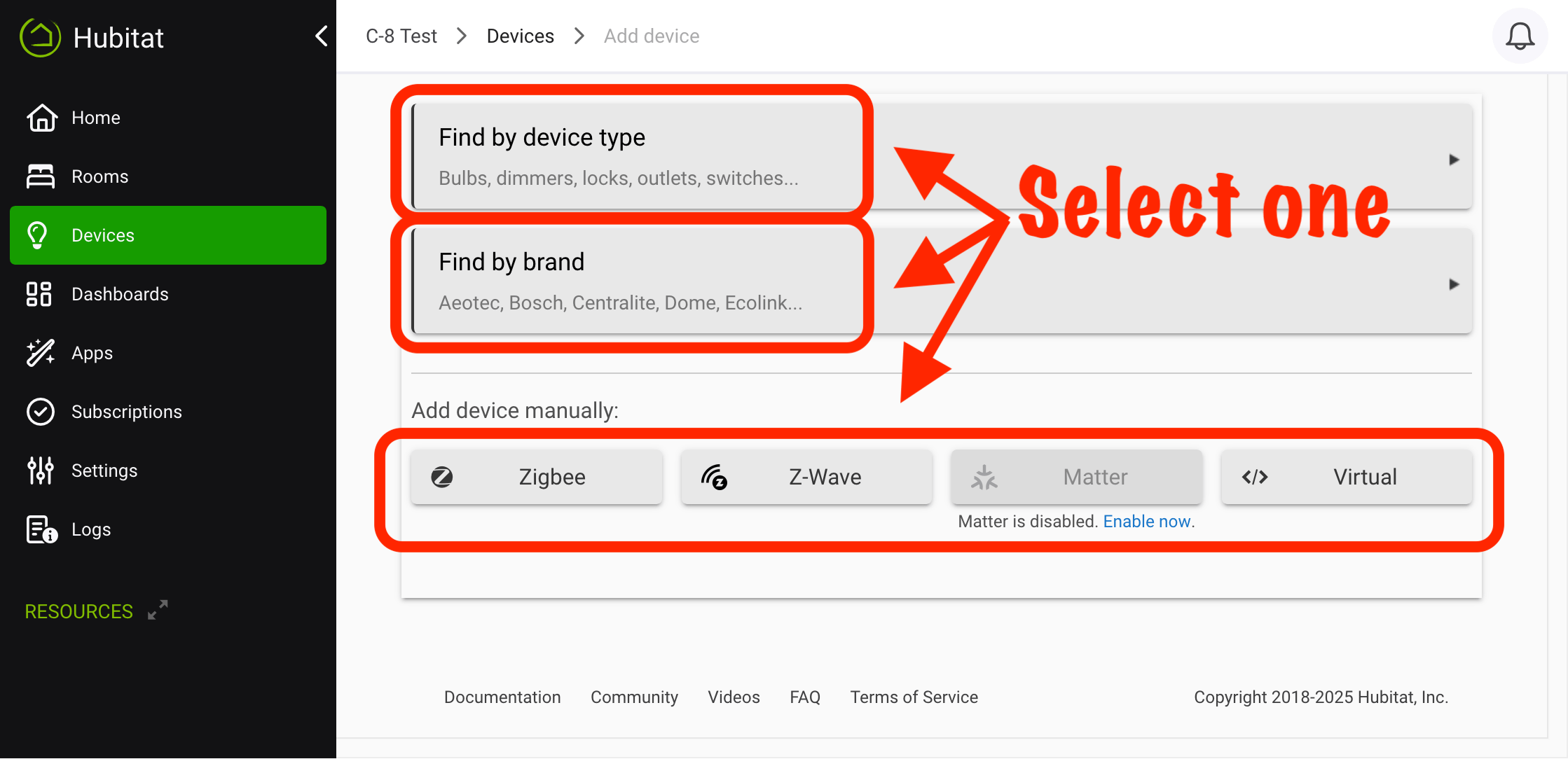The height and width of the screenshot is (759, 1568).
Task: Click Enable now link for Matter
Action: 1147,522
